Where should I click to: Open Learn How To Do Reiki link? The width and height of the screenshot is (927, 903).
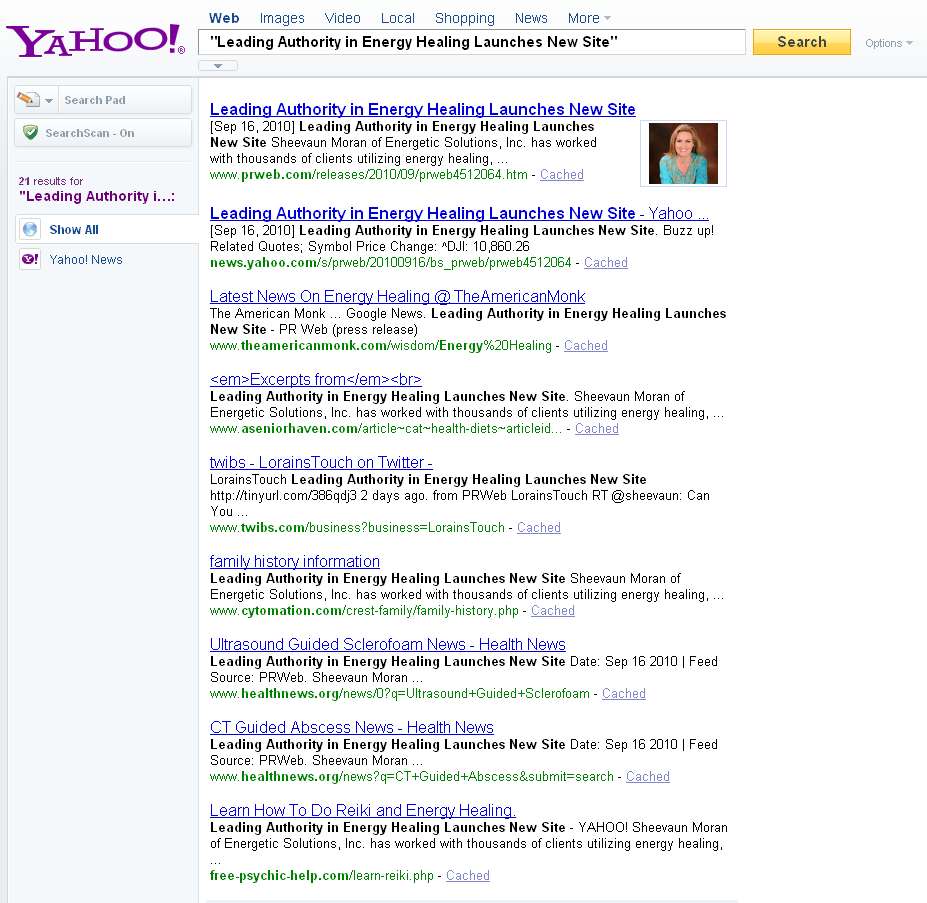click(x=363, y=810)
